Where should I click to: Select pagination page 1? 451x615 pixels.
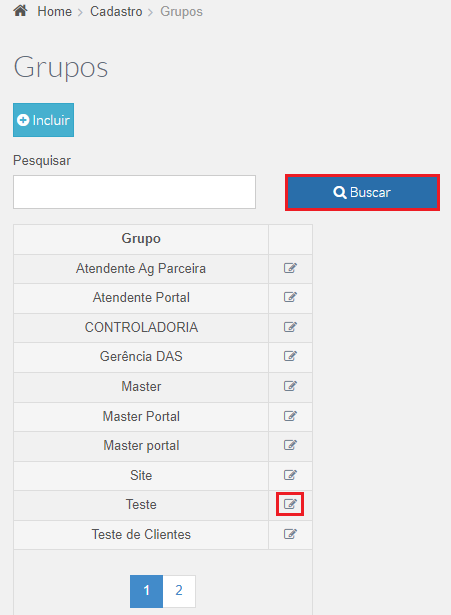pos(146,591)
